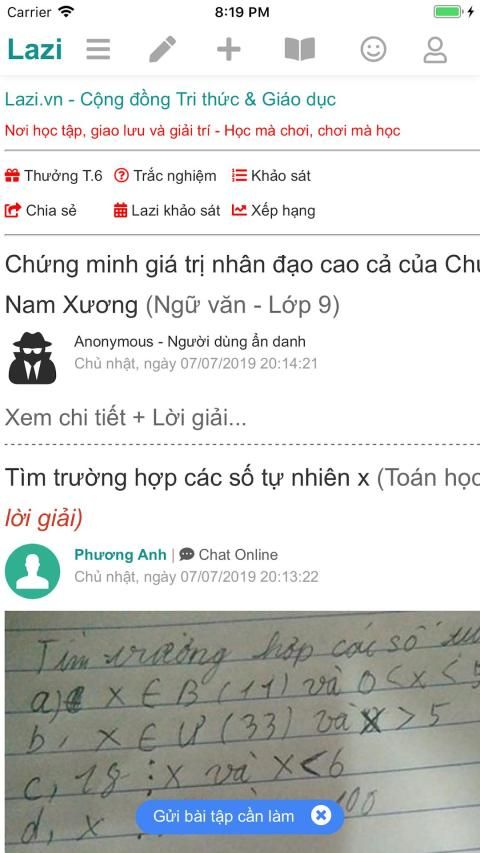Screen dimensions: 480x853
Task: Tap Gửi bài tập cần làm button
Action: [x=224, y=816]
